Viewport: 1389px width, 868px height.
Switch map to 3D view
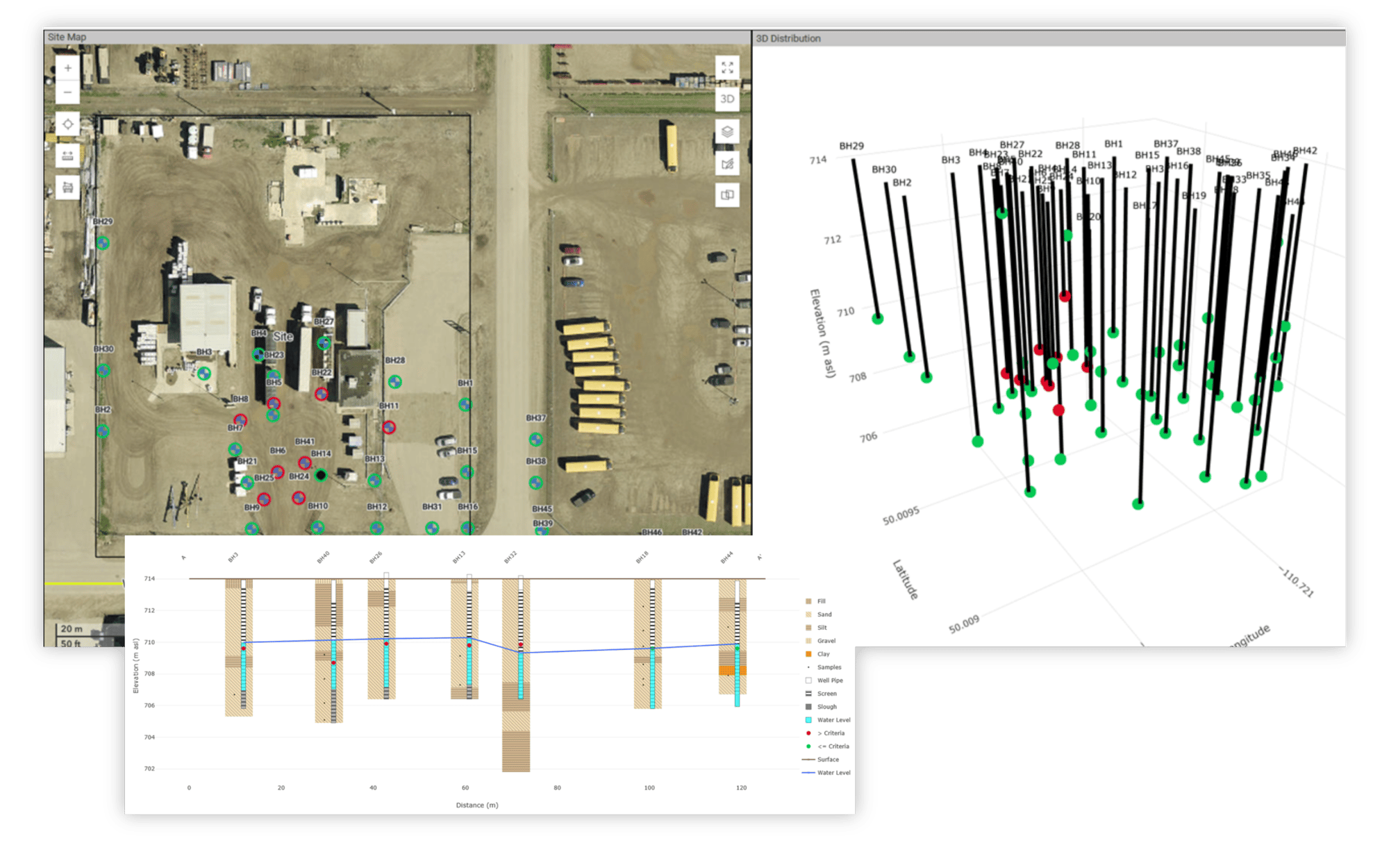(727, 99)
